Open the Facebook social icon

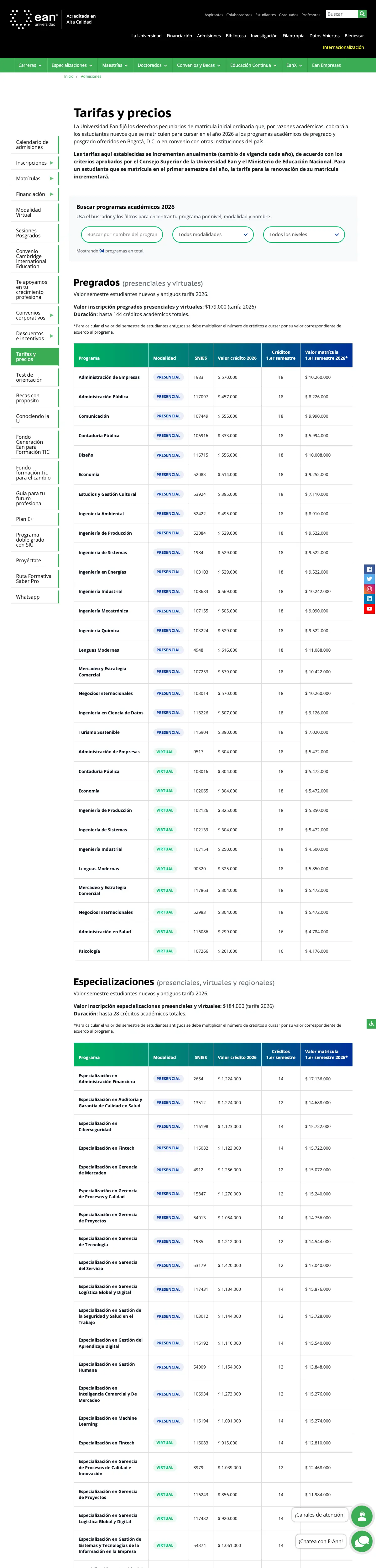point(369,569)
